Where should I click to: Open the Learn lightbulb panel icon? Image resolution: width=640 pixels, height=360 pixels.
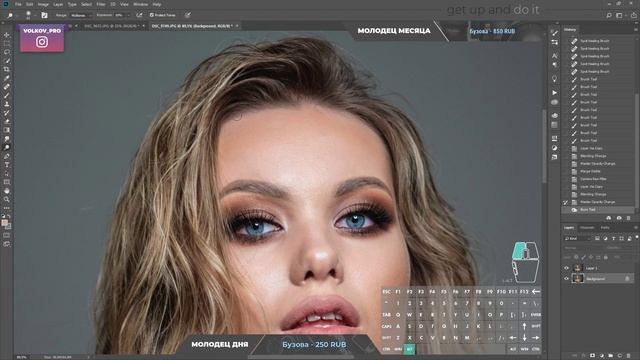pos(554,78)
